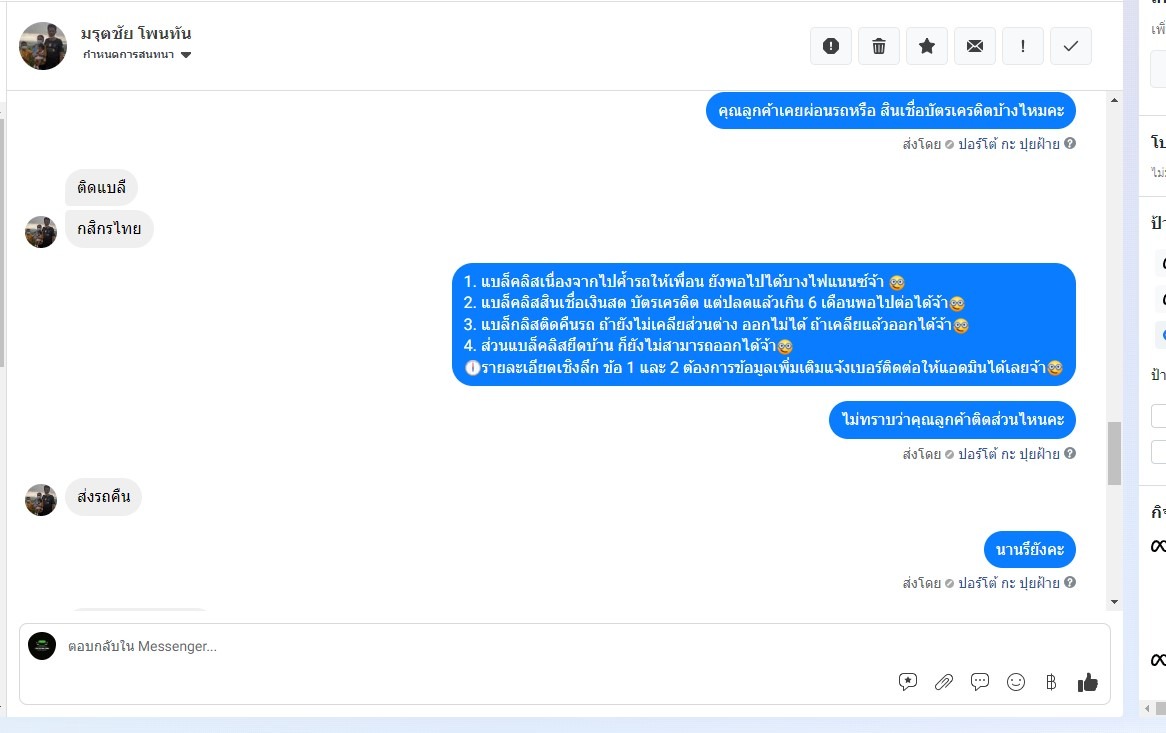This screenshot has width=1166, height=733.
Task: Send a thumbs up like
Action: pyautogui.click(x=1087, y=682)
